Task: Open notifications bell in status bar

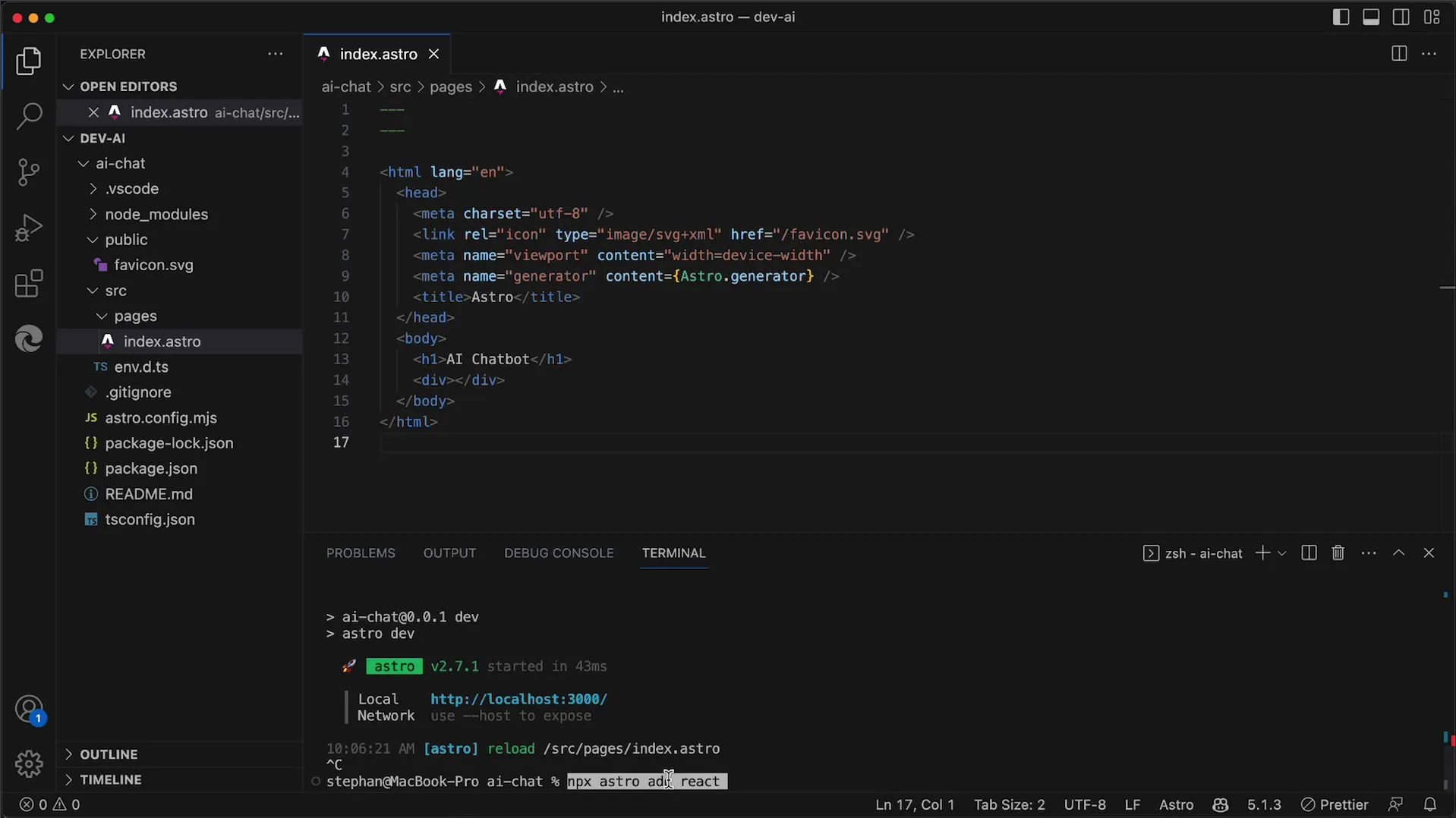Action: (x=1429, y=805)
